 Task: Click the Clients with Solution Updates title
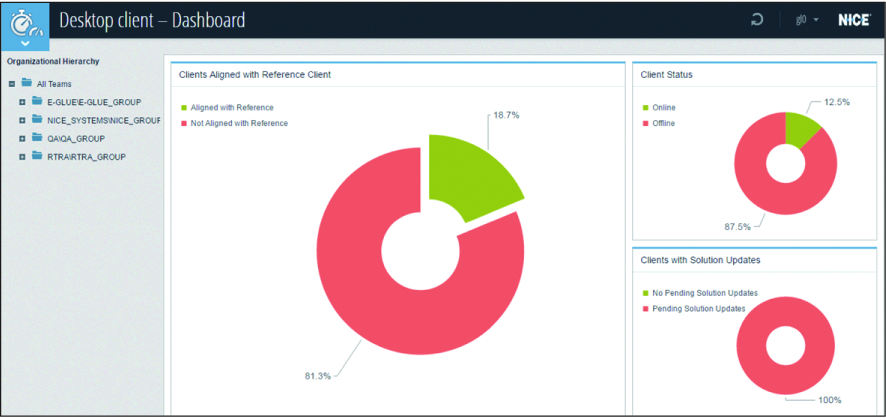(700, 261)
